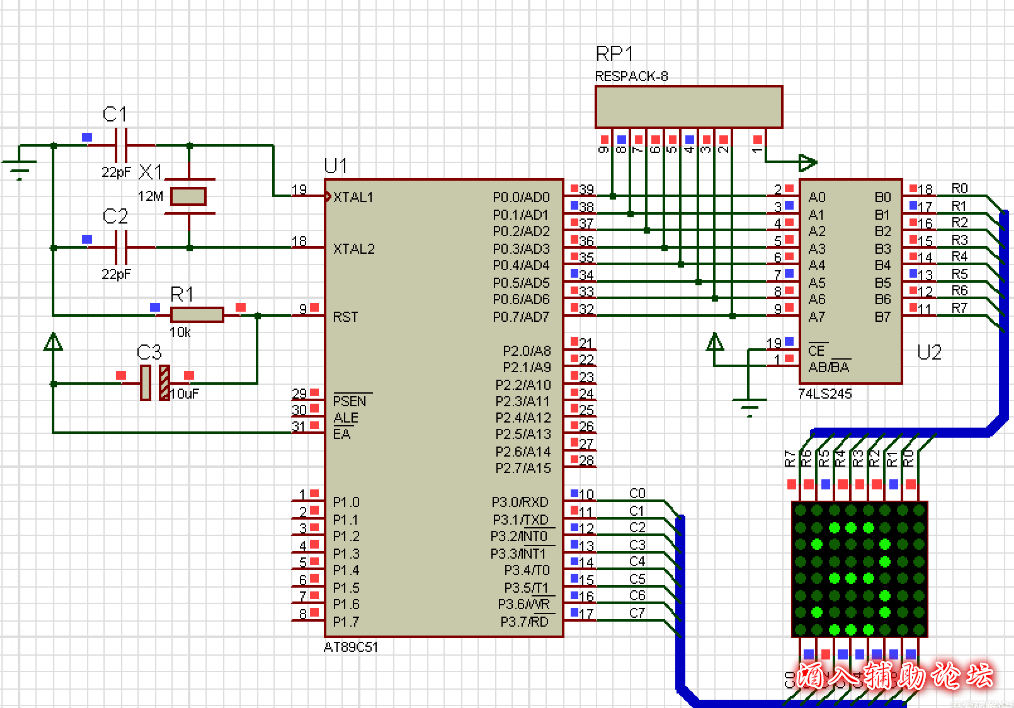1014x708 pixels.
Task: Click the AT89C51 part name label
Action: click(351, 647)
